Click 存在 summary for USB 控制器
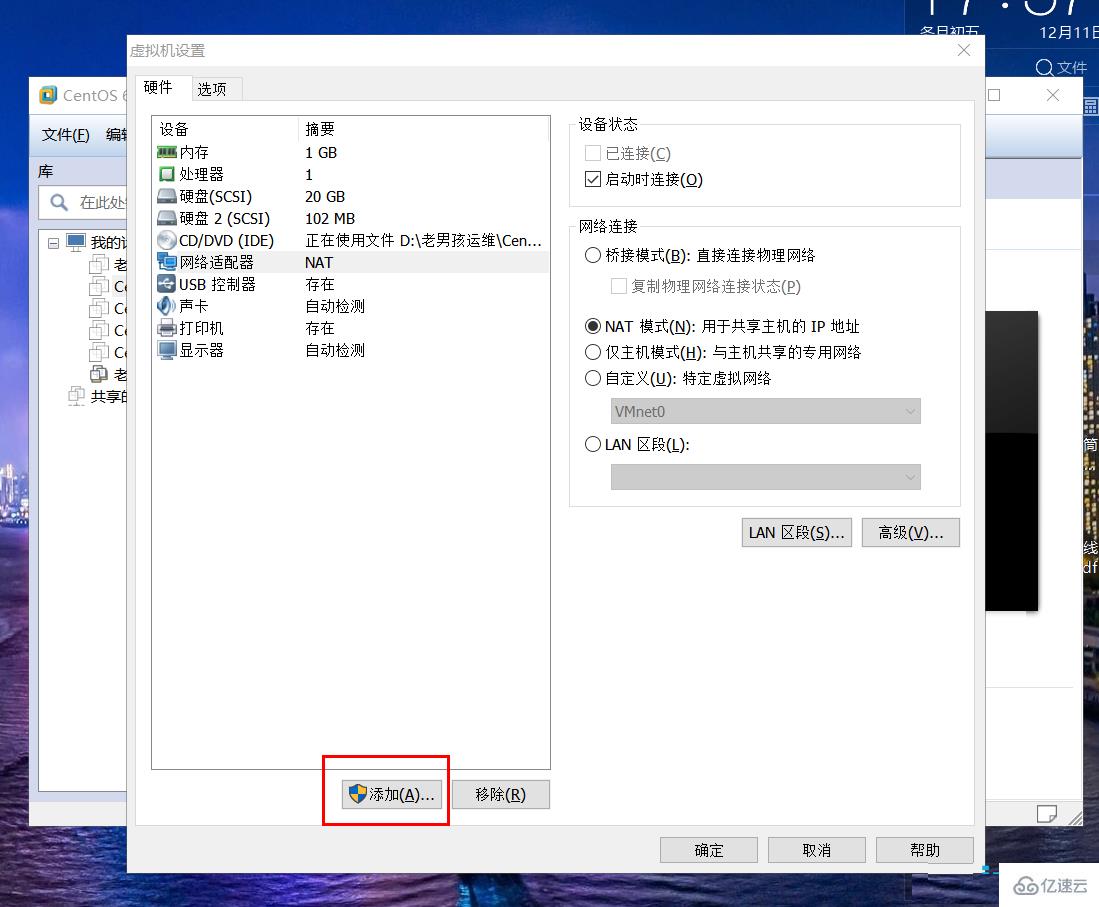The image size is (1099, 907). pos(320,285)
